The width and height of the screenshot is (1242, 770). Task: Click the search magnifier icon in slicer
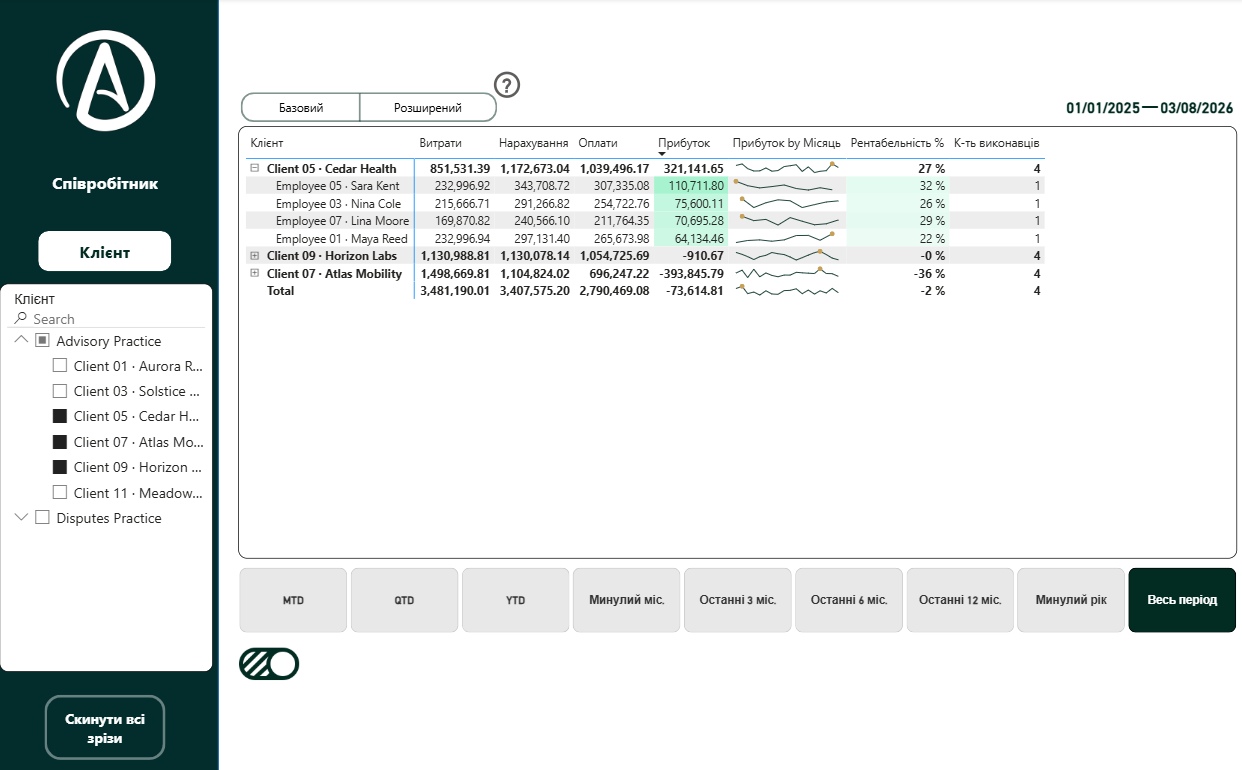(x=21, y=319)
